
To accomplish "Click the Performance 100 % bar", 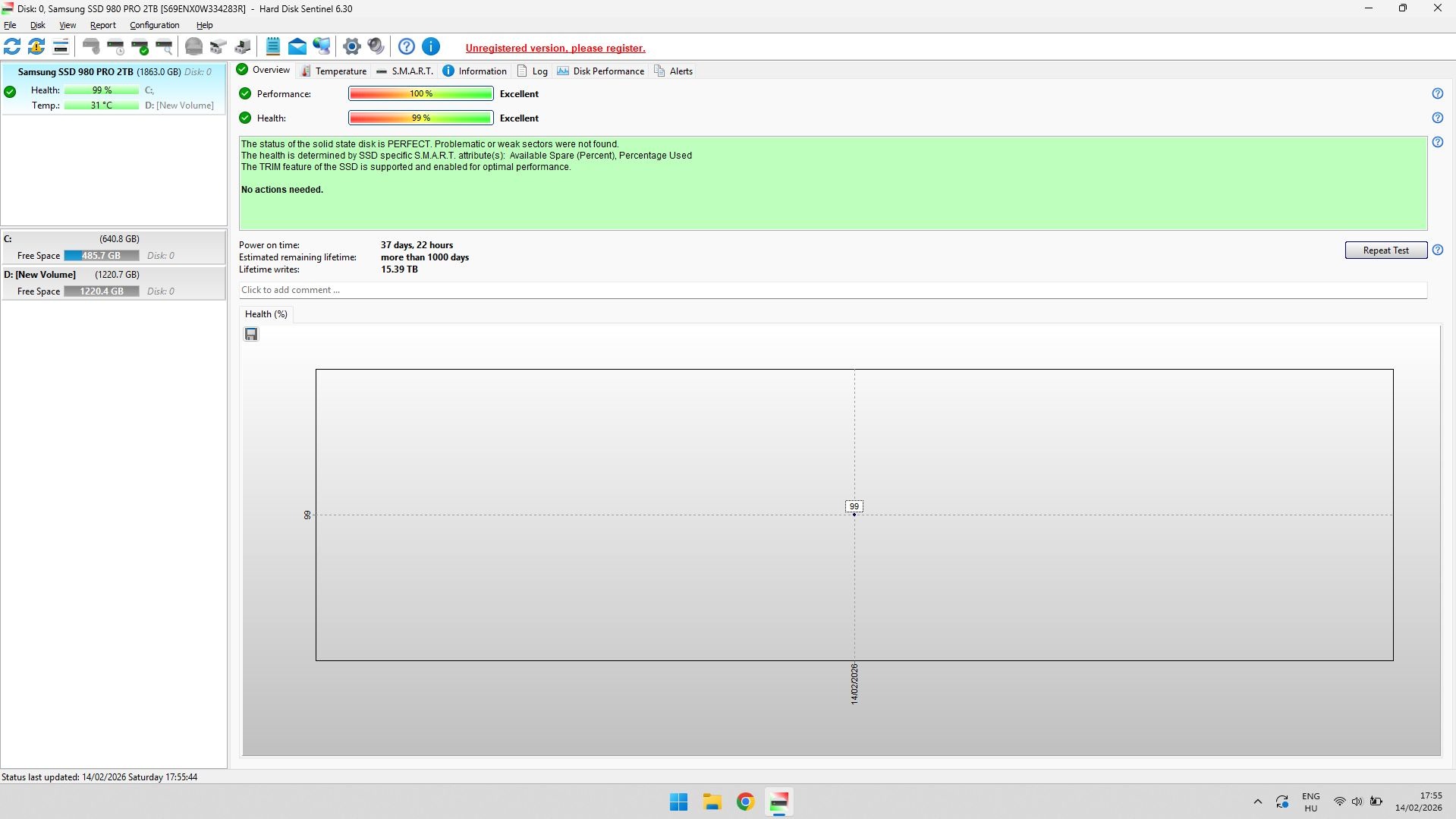I will 421,93.
